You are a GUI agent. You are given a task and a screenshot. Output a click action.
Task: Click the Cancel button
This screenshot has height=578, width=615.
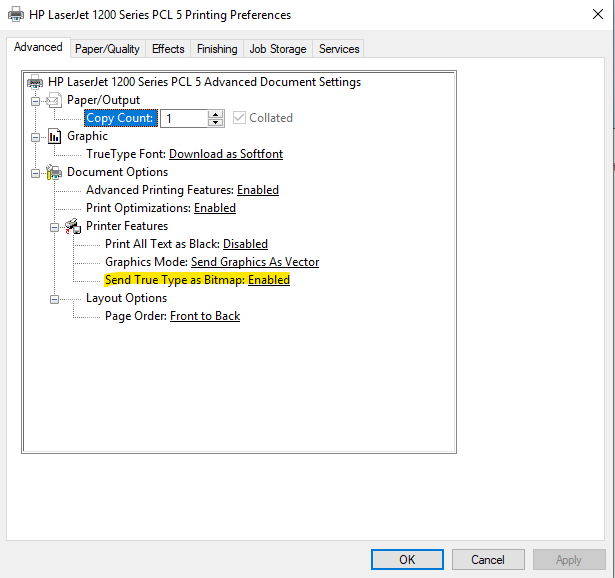488,560
